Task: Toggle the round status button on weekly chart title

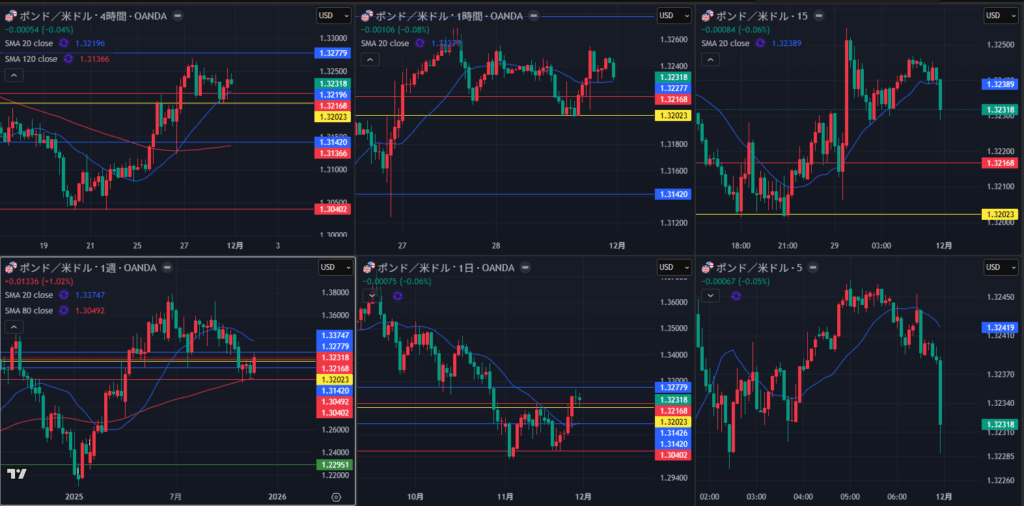Action: click(166, 267)
